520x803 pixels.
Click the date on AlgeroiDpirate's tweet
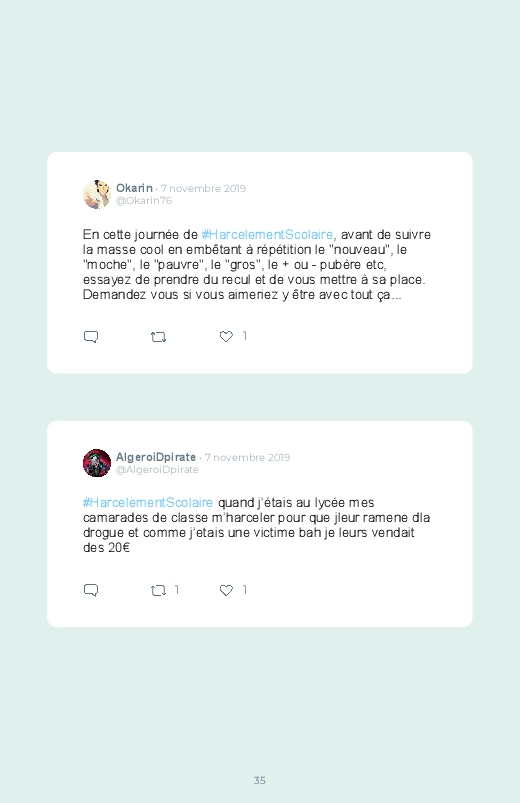247,457
